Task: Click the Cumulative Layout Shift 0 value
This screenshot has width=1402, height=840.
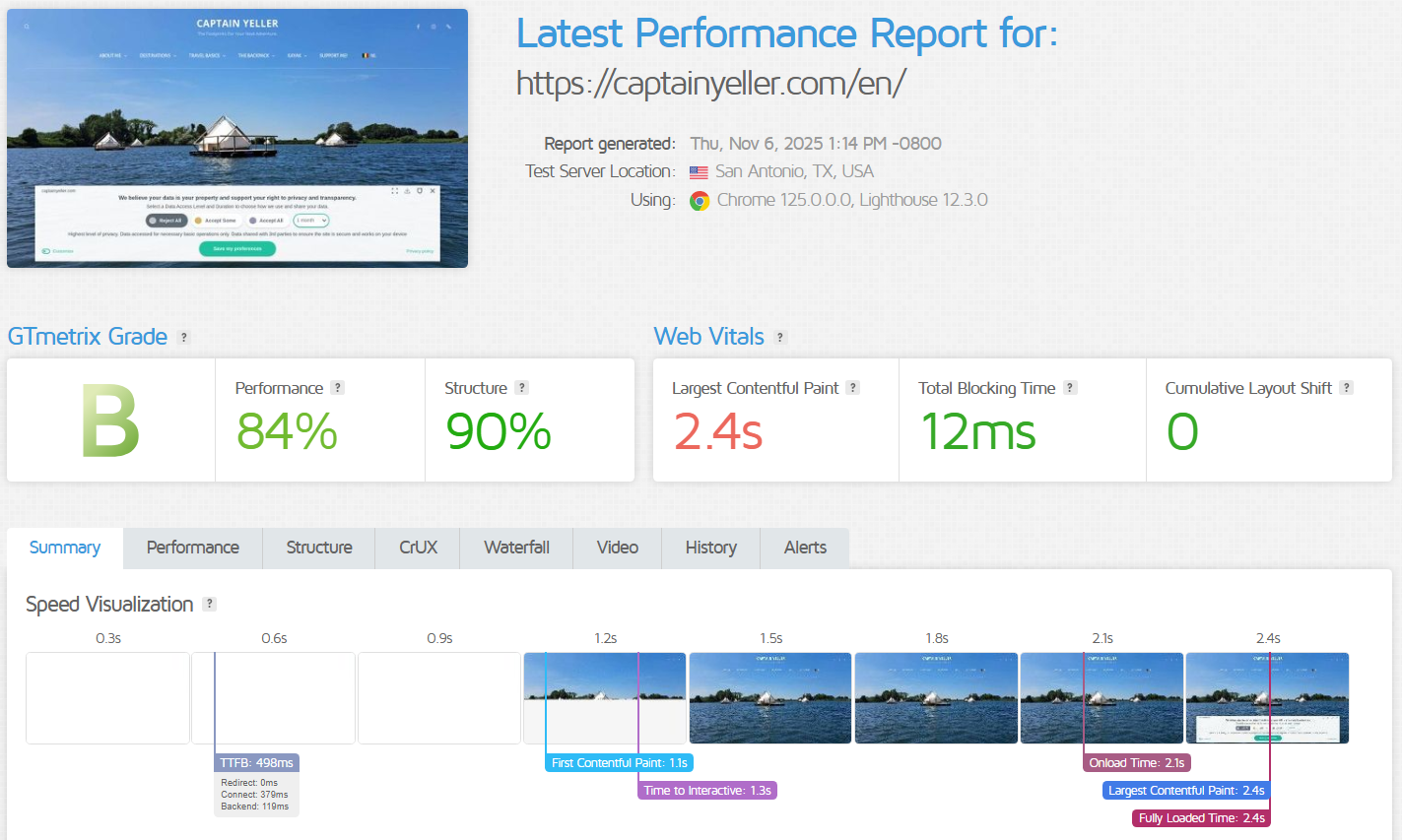Action: point(1182,431)
